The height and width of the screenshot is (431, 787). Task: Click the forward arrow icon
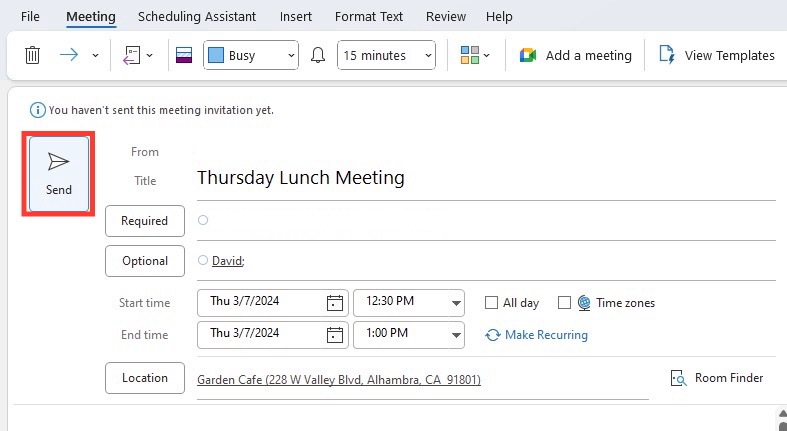pos(69,55)
